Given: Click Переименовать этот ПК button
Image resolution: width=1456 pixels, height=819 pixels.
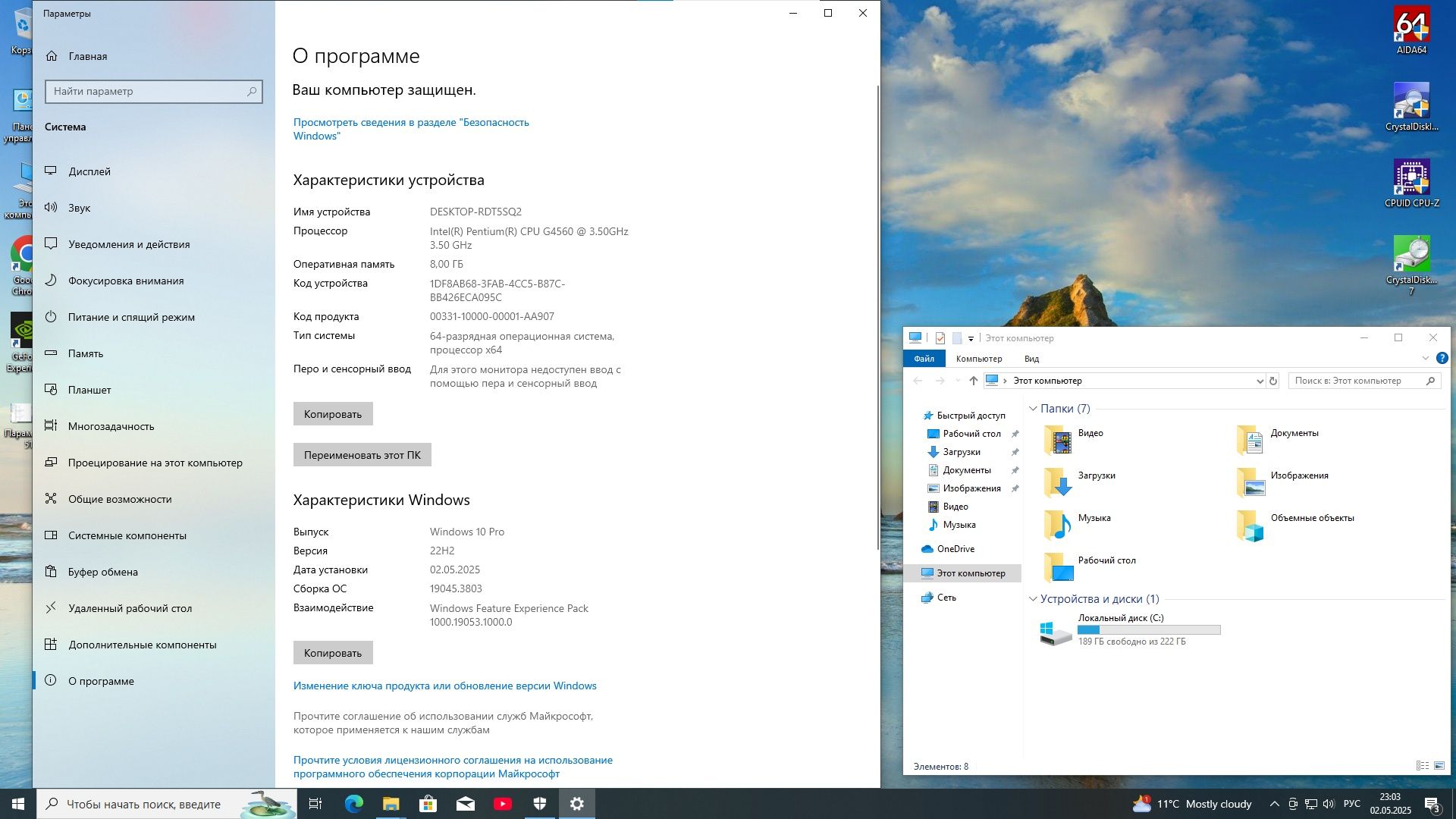Looking at the screenshot, I should (x=362, y=455).
